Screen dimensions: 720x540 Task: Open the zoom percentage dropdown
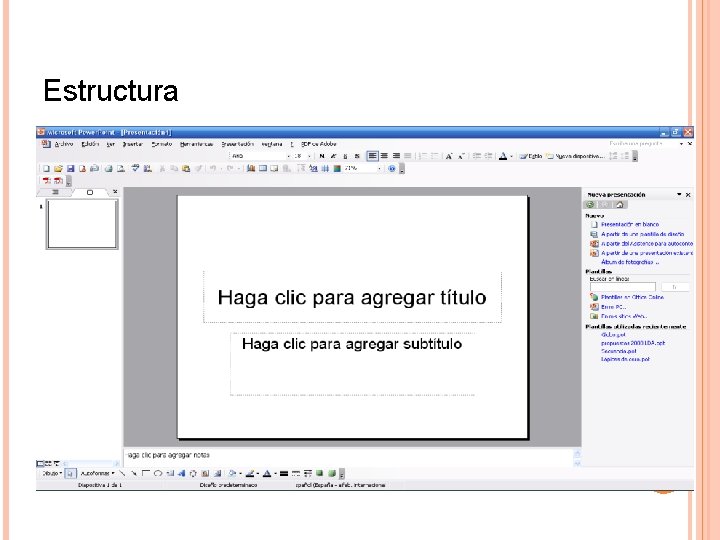pos(379,169)
